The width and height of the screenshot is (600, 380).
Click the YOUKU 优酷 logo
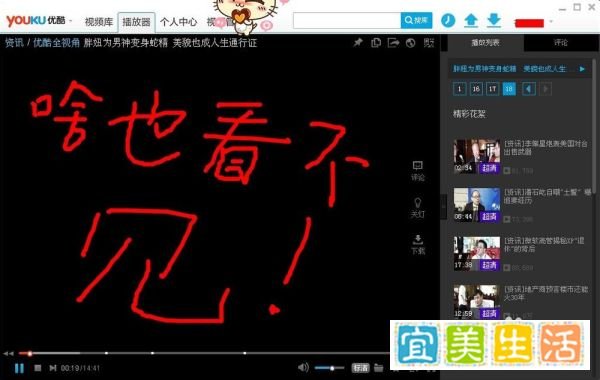pos(35,20)
